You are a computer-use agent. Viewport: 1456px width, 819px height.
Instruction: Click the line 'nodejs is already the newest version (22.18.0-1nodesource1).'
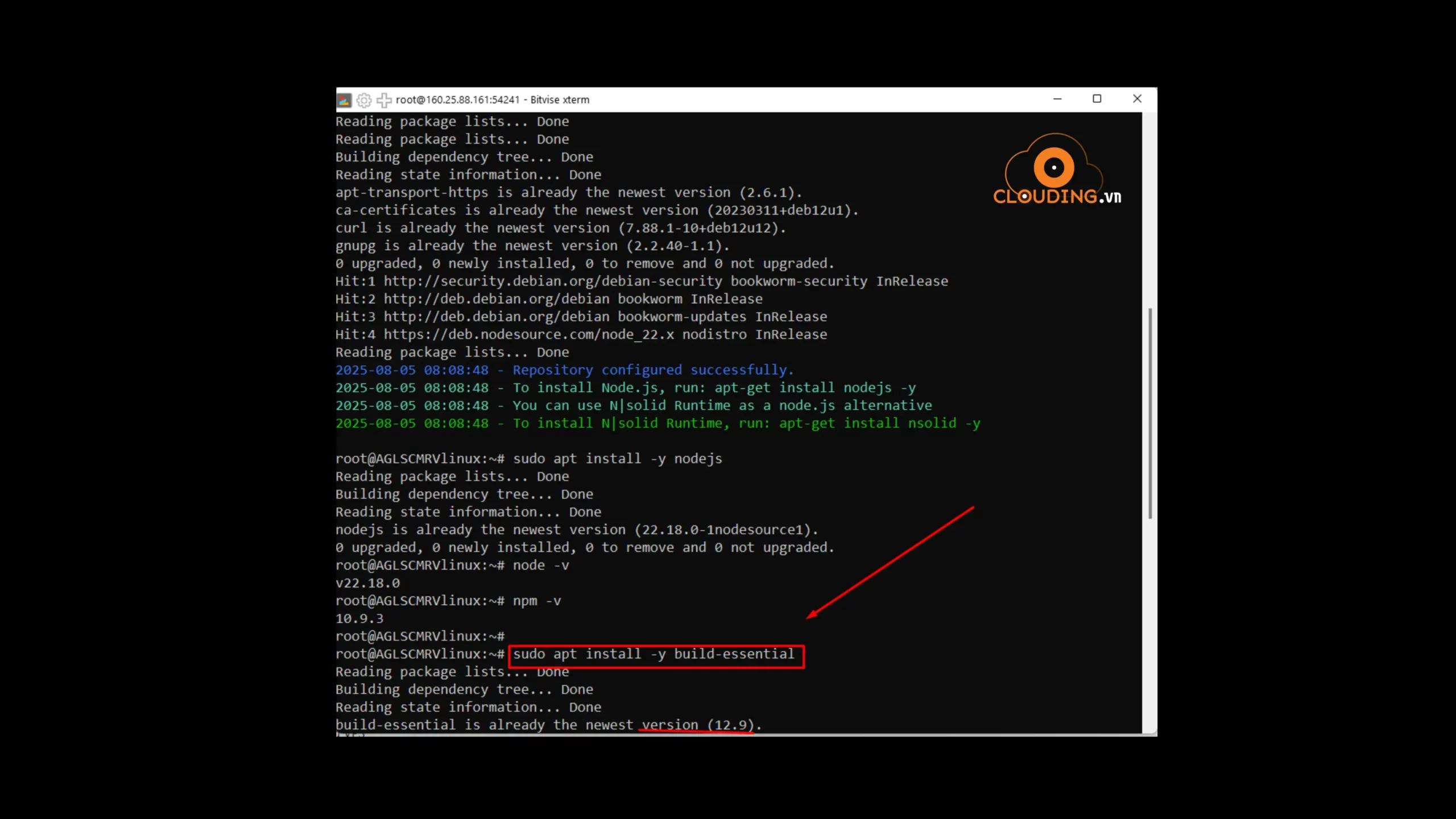577,530
